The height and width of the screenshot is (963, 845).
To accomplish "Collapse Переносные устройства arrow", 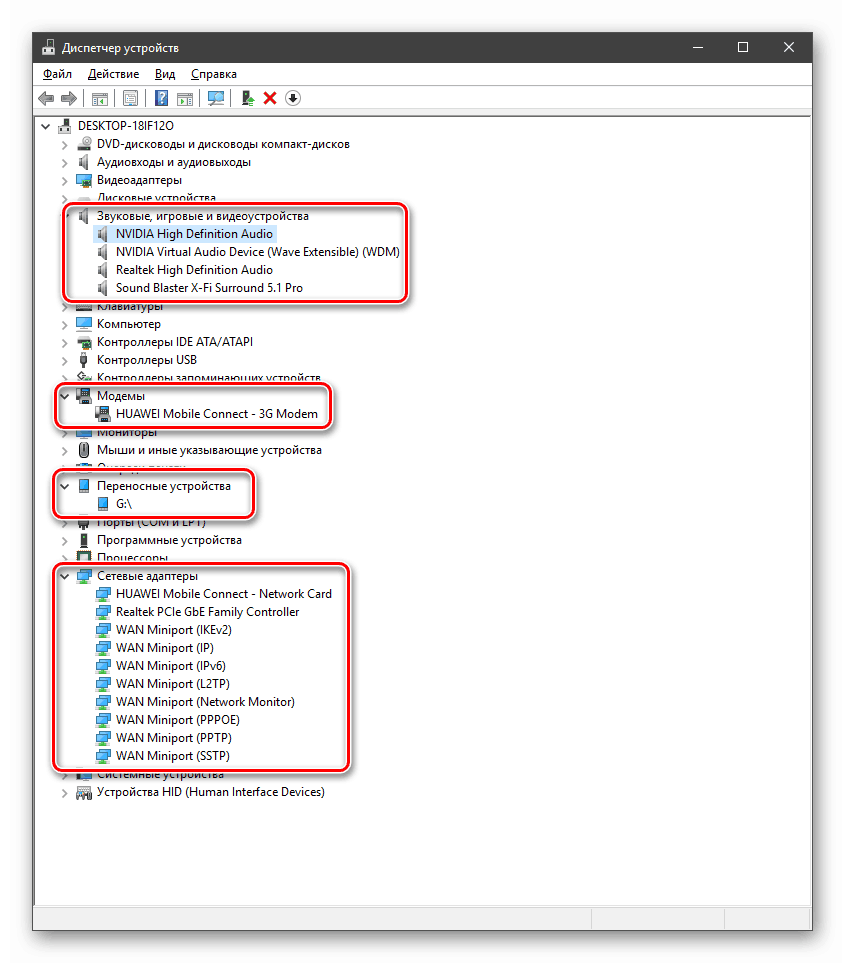I will pyautogui.click(x=64, y=486).
